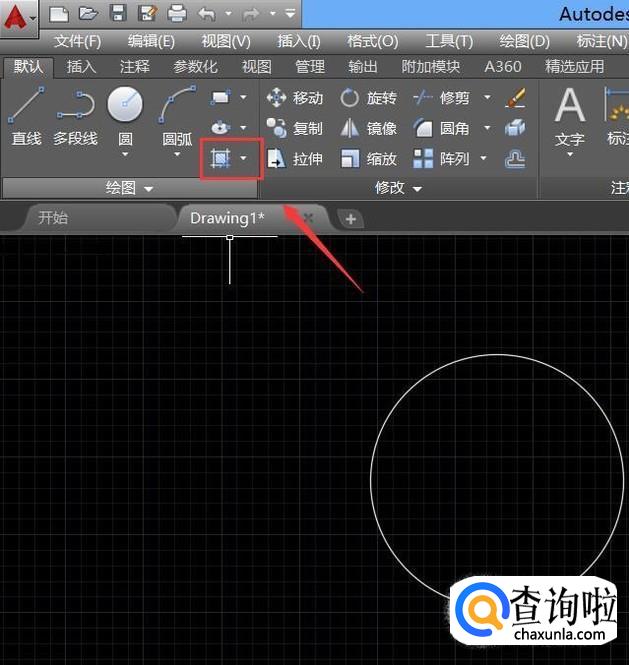629x665 pixels.
Task: Click the Stretch (拉伸) tool
Action: (295, 159)
